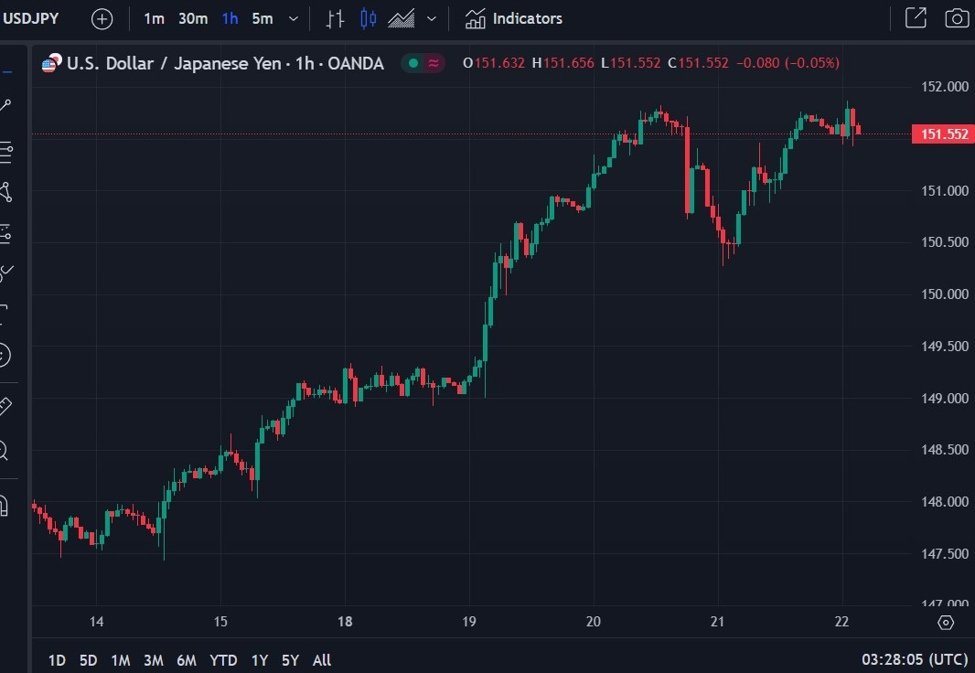
Task: Select the candlestick chart type icon
Action: [x=368, y=19]
